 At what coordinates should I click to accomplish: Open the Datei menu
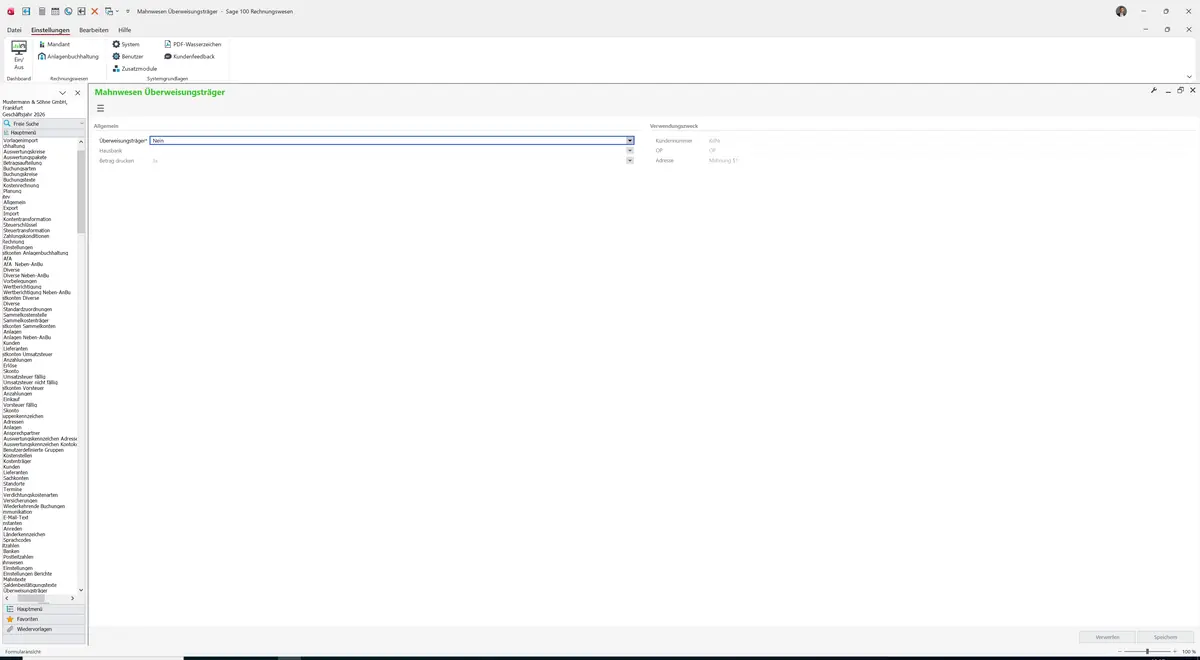(14, 30)
